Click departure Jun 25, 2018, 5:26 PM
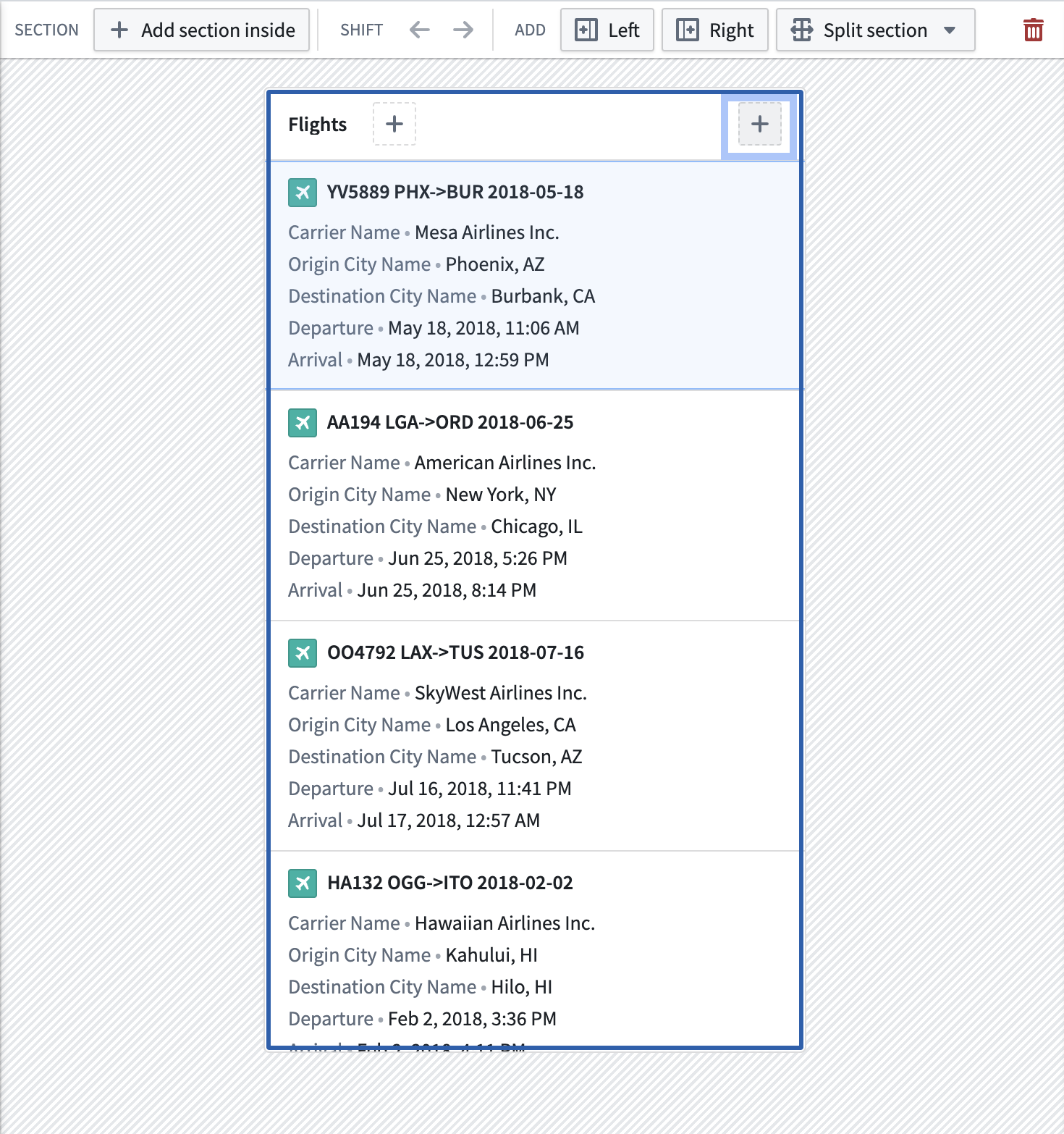 click(x=478, y=558)
